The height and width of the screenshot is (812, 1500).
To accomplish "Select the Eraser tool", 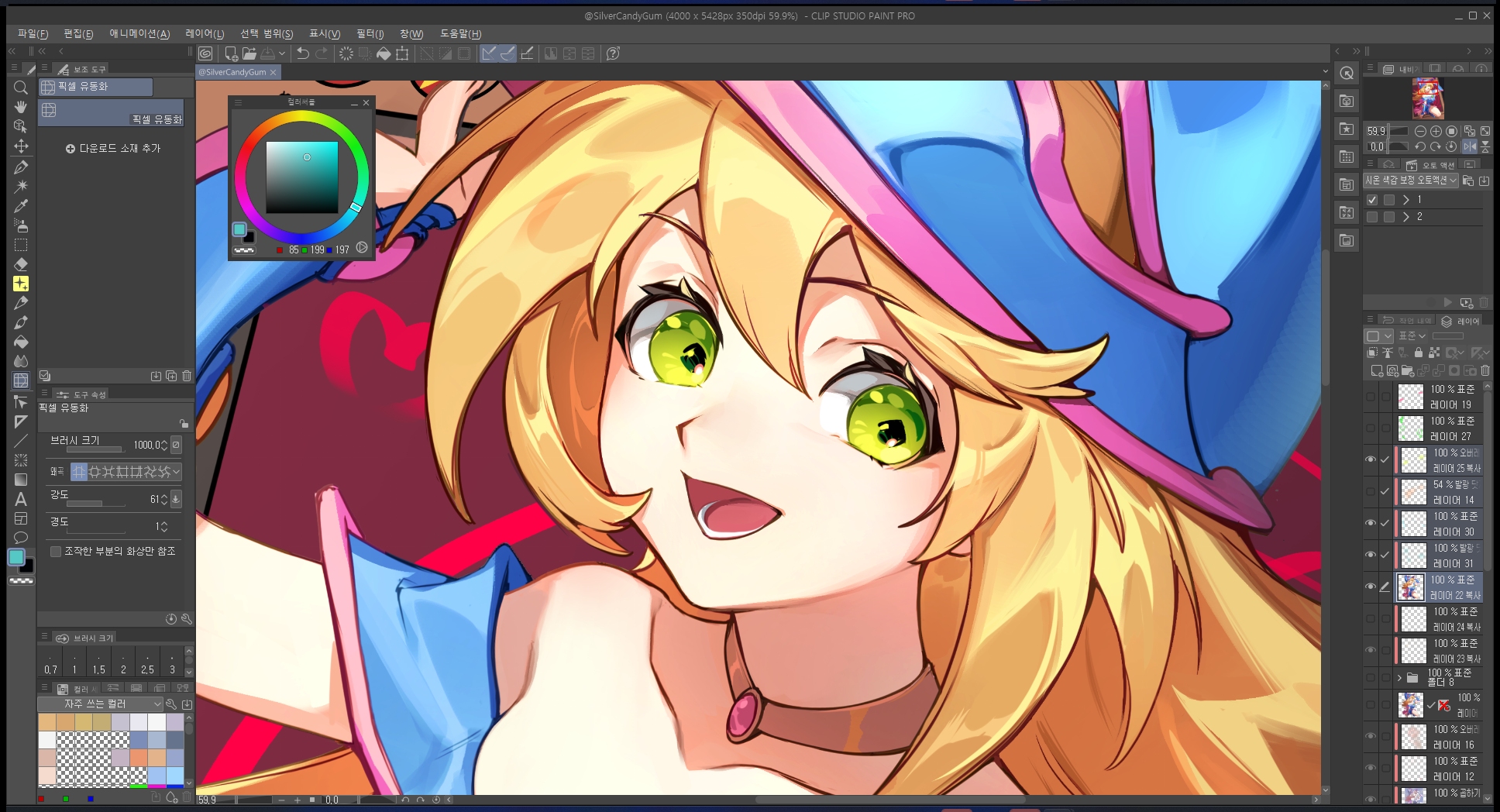I will click(21, 264).
